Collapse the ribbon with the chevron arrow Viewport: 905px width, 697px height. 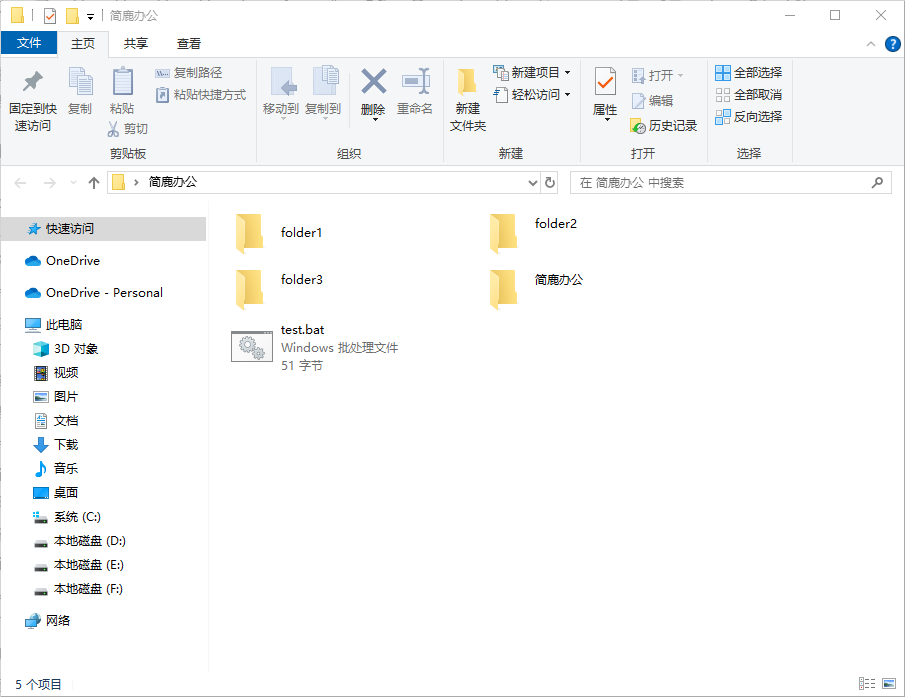tap(869, 45)
